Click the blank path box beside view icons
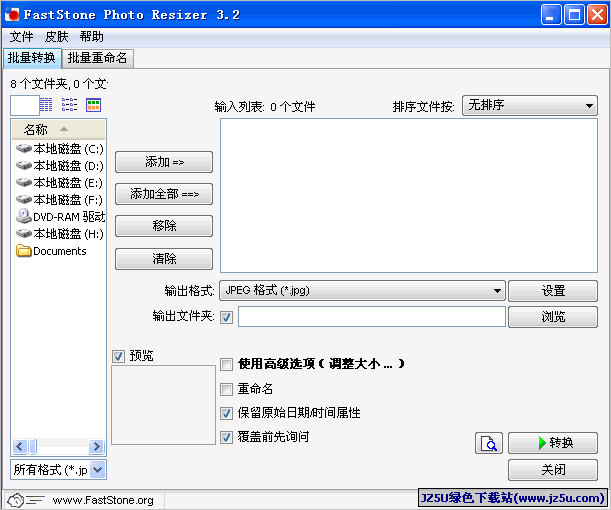The width and height of the screenshot is (611, 510). pyautogui.click(x=25, y=105)
